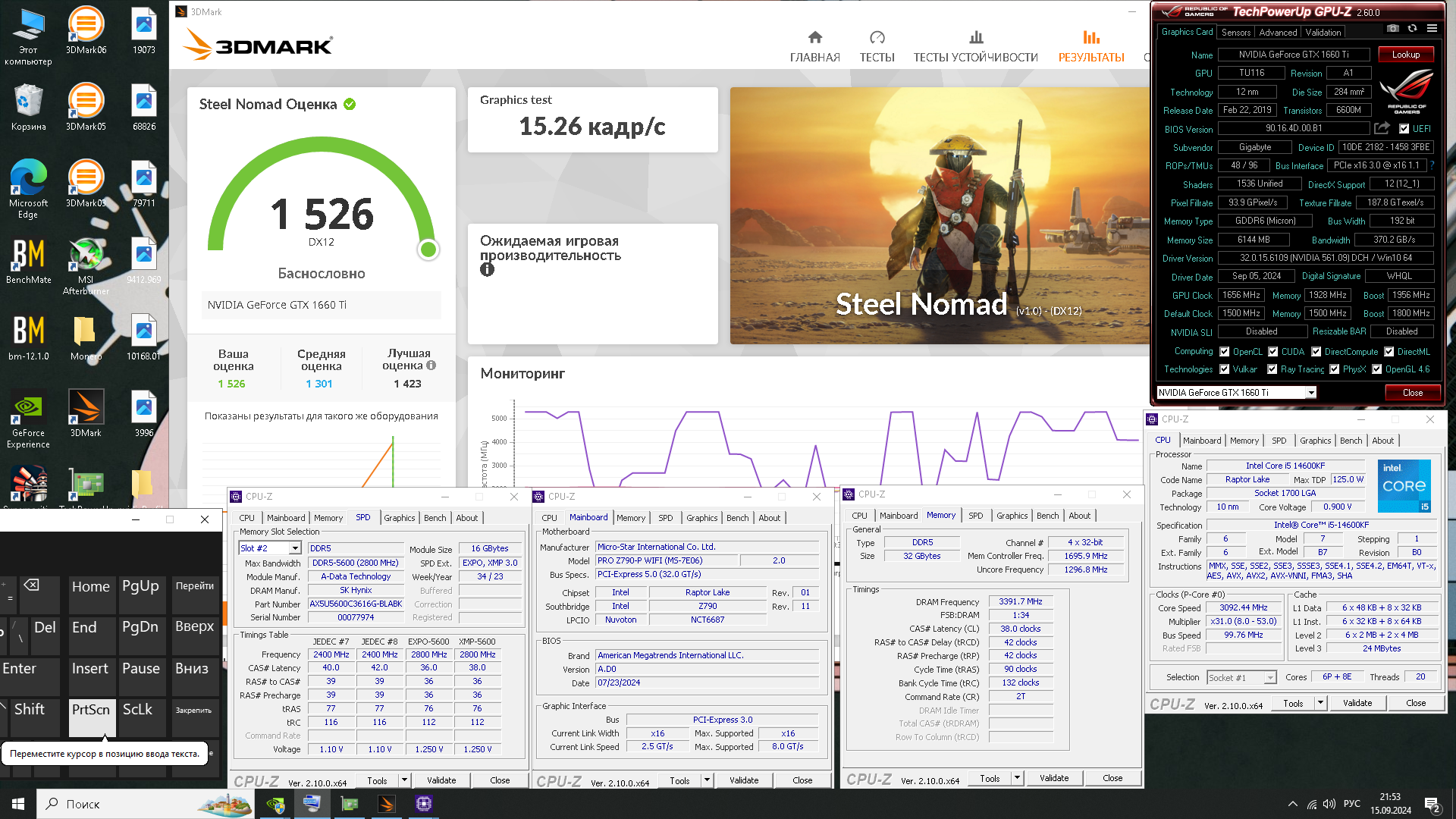Open GPU-Z hamburger menu icon
1456x819 pixels.
(1432, 29)
